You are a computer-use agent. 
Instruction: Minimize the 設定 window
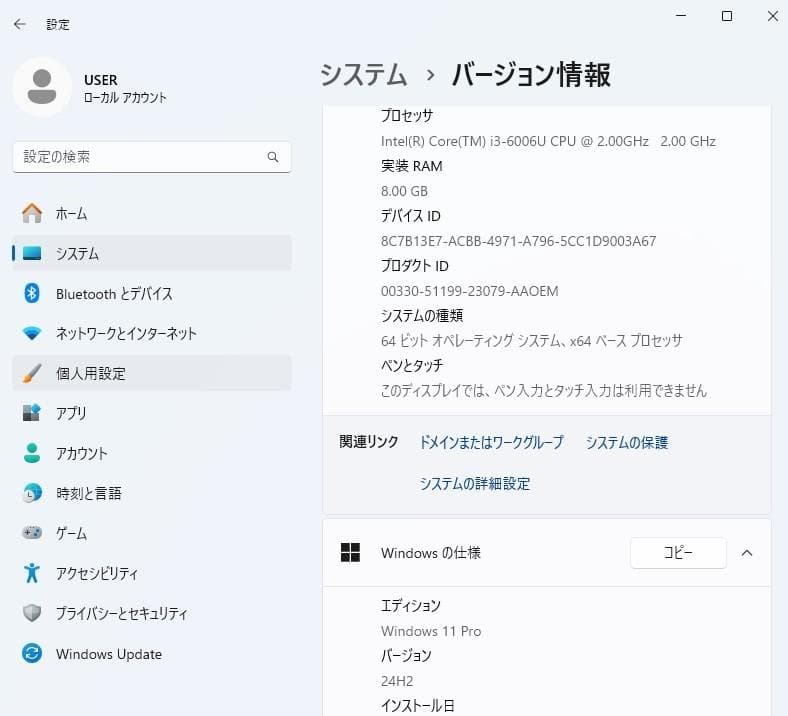pyautogui.click(x=681, y=16)
